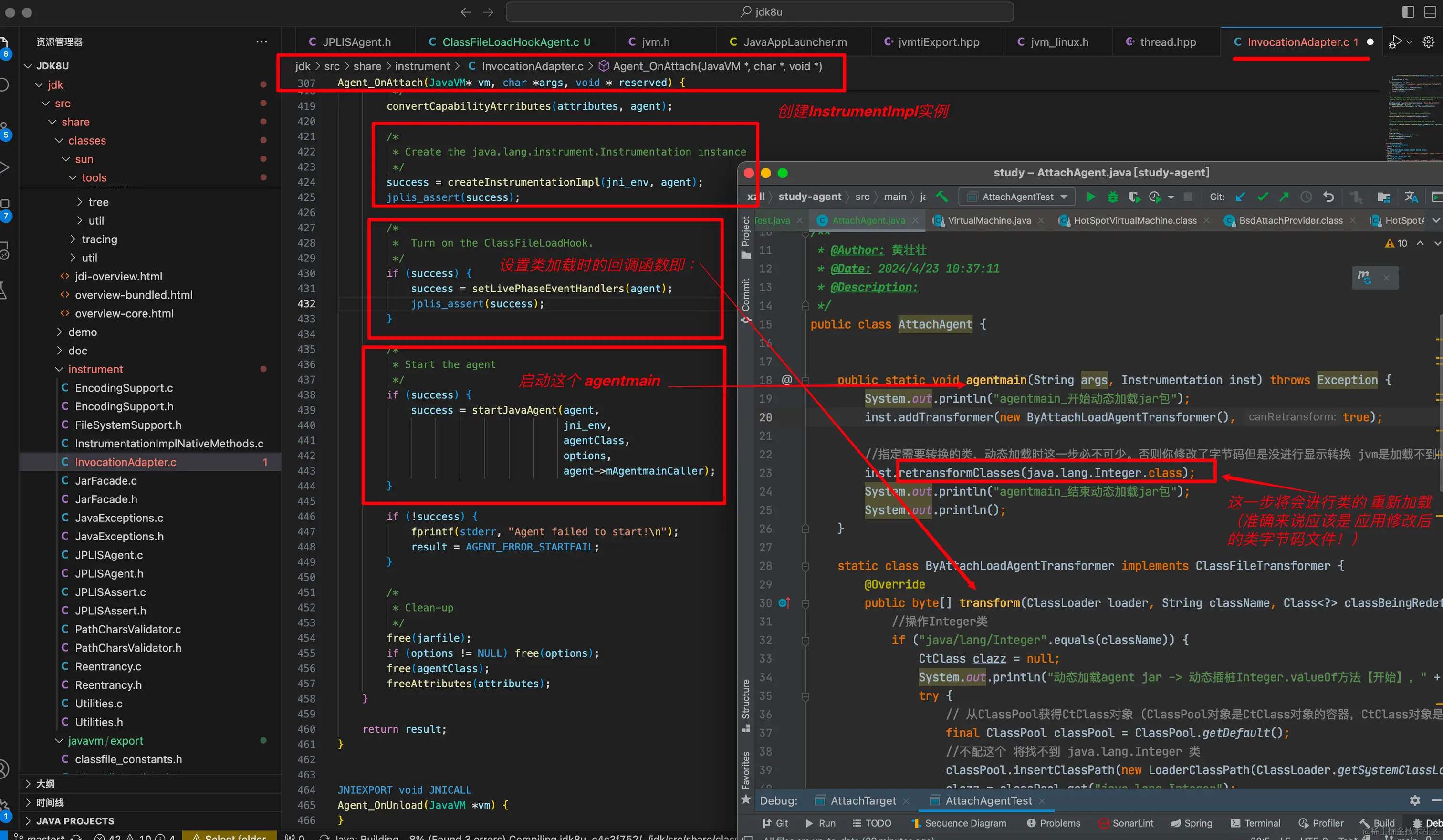Click Git commit checkmark icon
The width and height of the screenshot is (1443, 840).
[x=1262, y=197]
